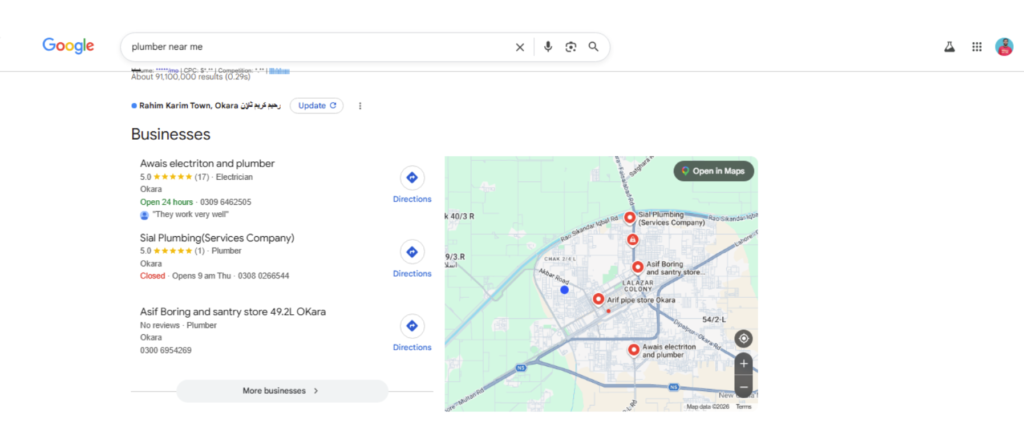
Task: Click Arif pipe store Okara map pin
Action: (x=598, y=299)
